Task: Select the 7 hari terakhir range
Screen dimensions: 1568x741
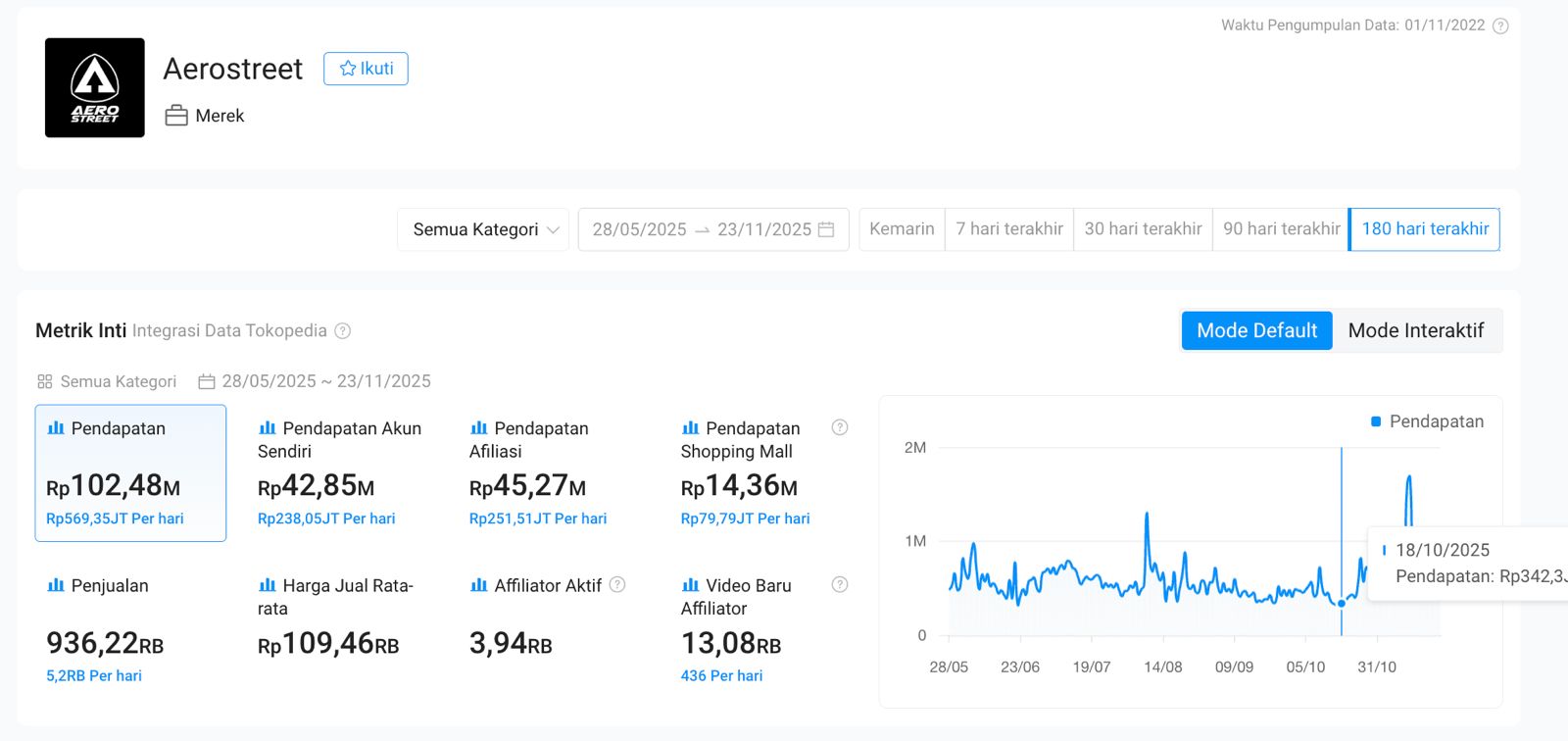Action: 1009,229
